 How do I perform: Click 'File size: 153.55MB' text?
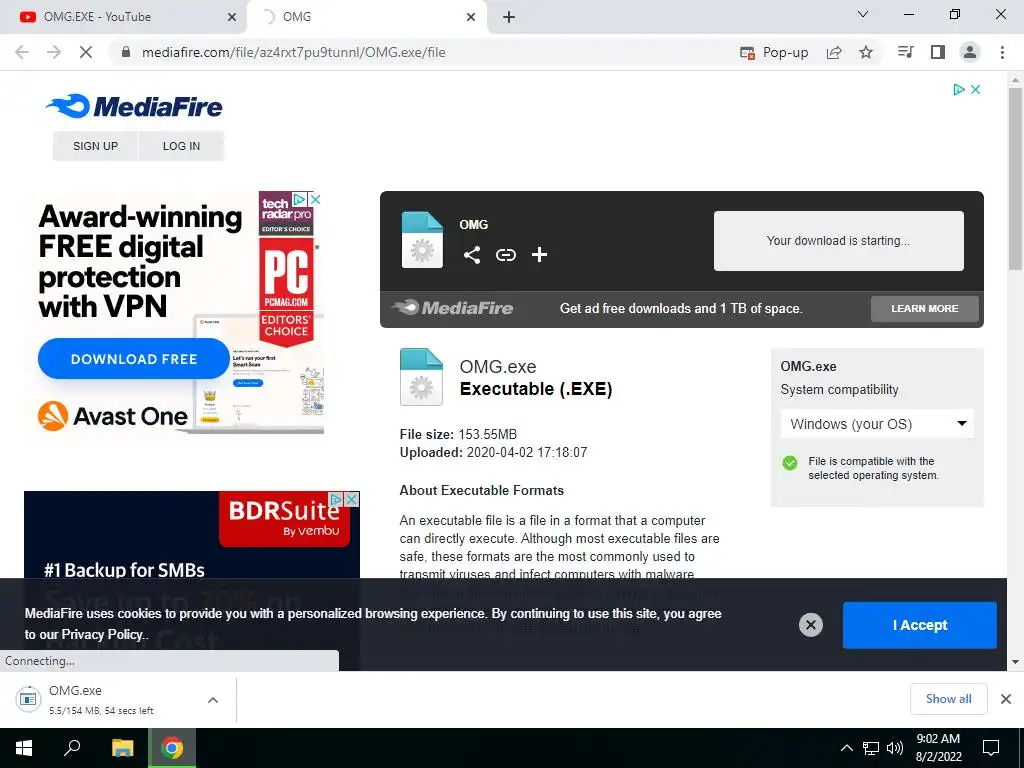pos(458,434)
